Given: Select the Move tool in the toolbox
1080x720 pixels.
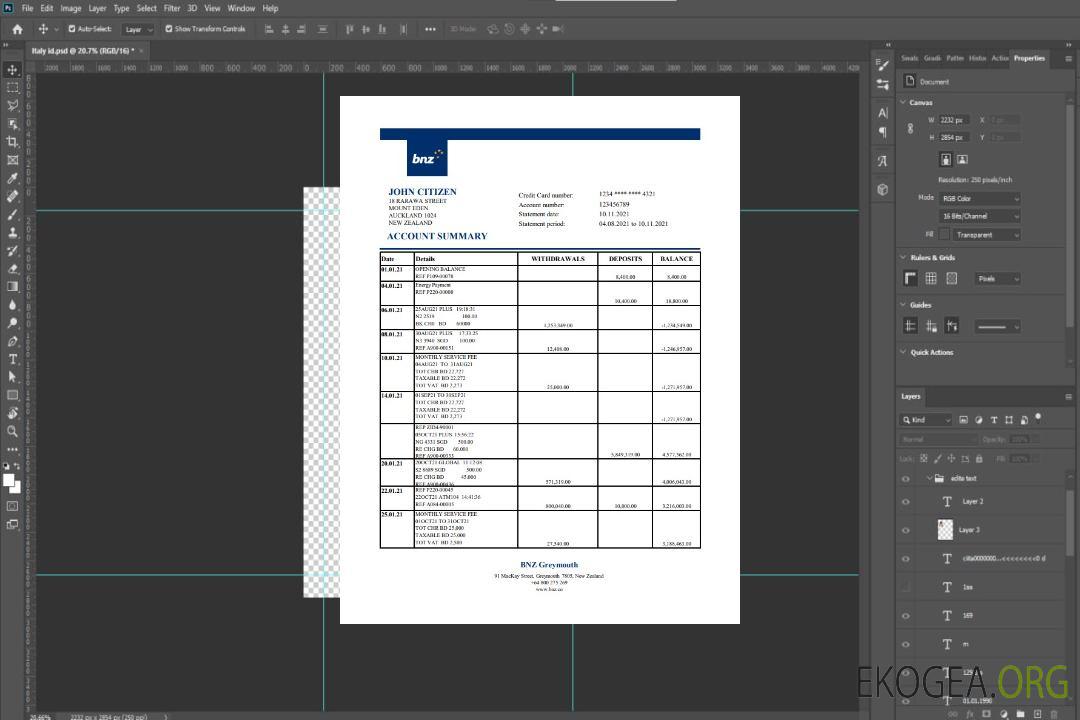Looking at the screenshot, I should click(12, 70).
